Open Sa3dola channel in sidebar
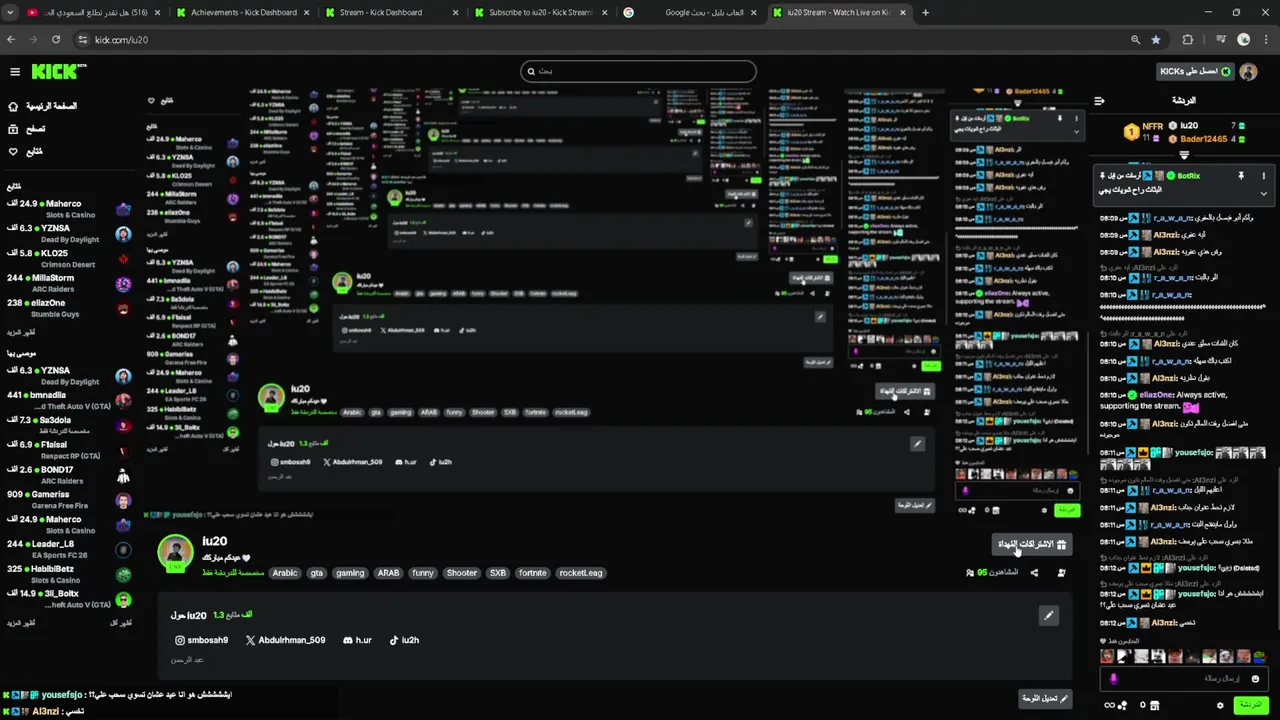Screen dimensions: 1280x720 point(68,425)
